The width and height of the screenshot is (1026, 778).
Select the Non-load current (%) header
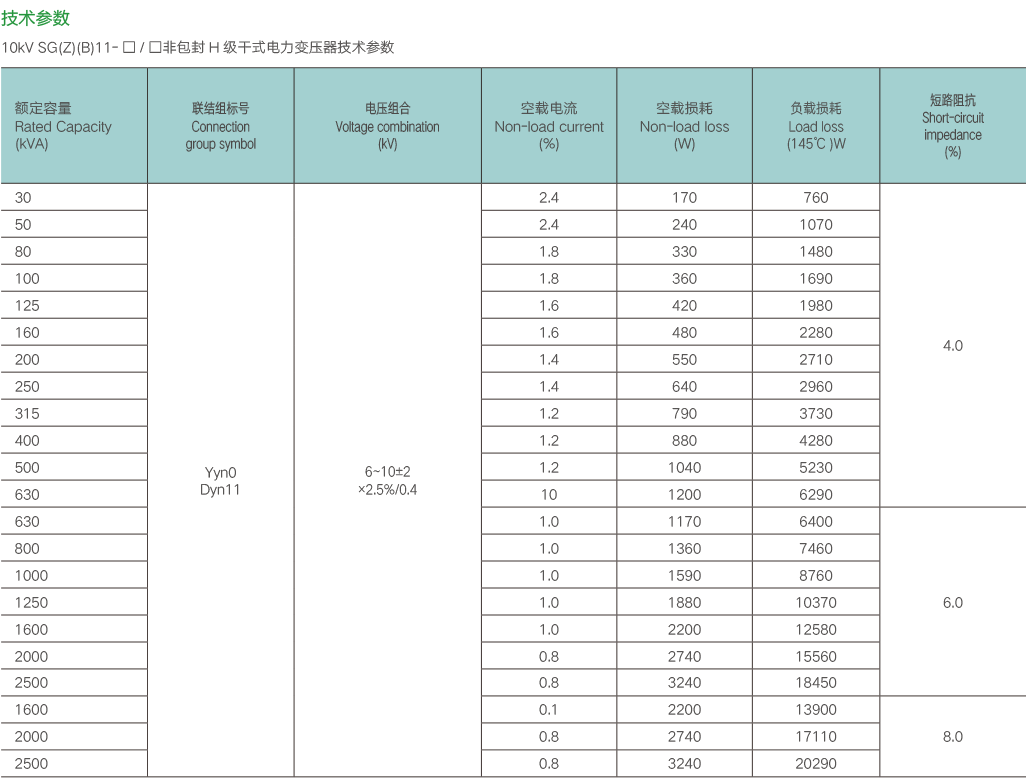point(549,126)
